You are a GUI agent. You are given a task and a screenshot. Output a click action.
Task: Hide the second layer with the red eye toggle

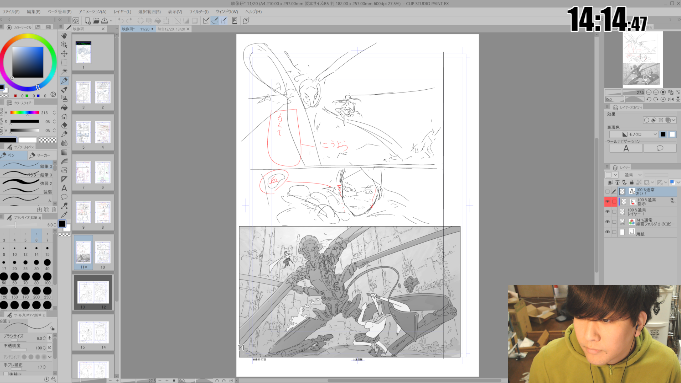608,202
